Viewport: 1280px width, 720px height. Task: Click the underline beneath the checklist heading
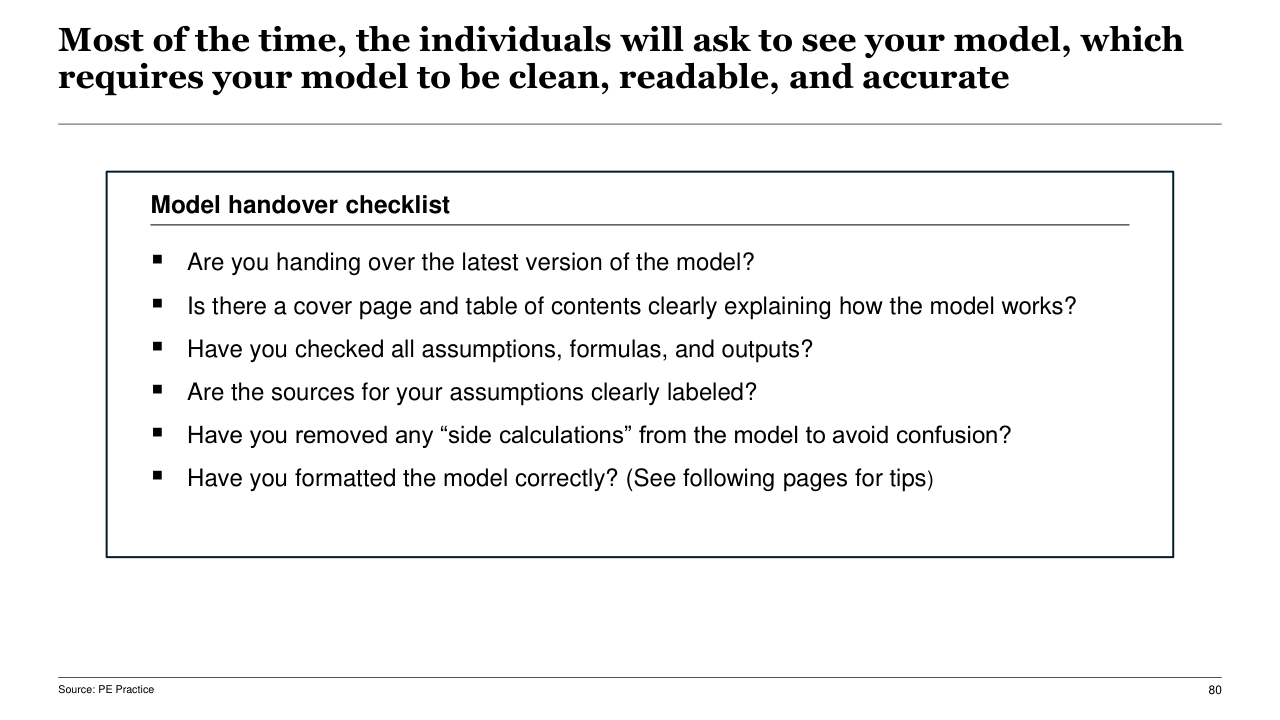640,225
